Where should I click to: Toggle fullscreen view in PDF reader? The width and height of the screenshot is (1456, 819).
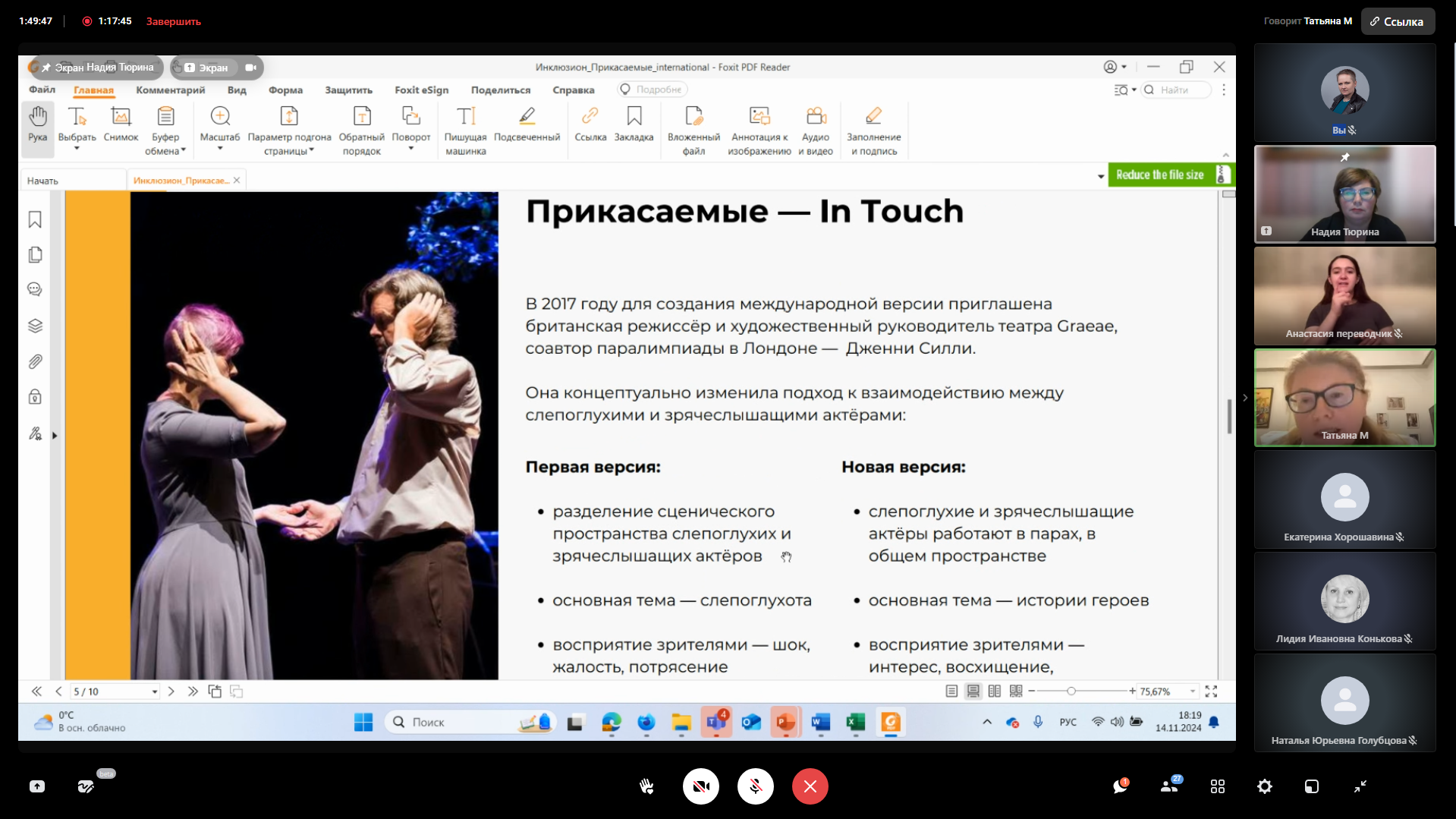(1211, 691)
